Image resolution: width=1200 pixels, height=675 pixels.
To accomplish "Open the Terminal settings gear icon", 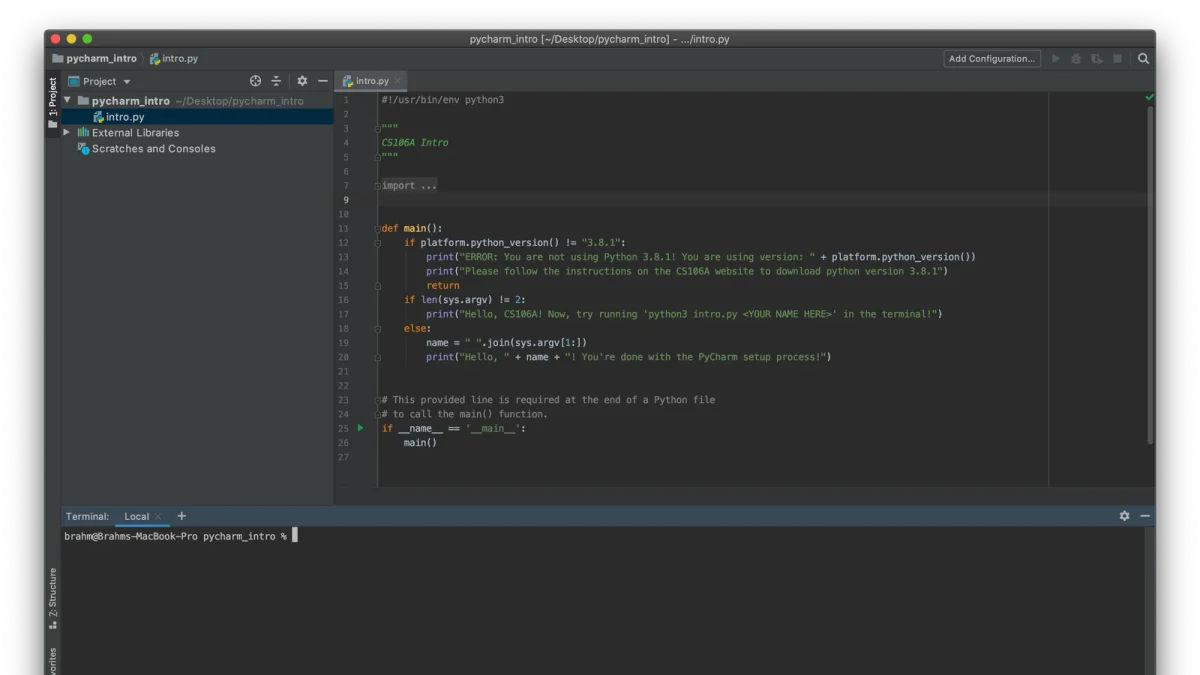I will pos(1124,516).
